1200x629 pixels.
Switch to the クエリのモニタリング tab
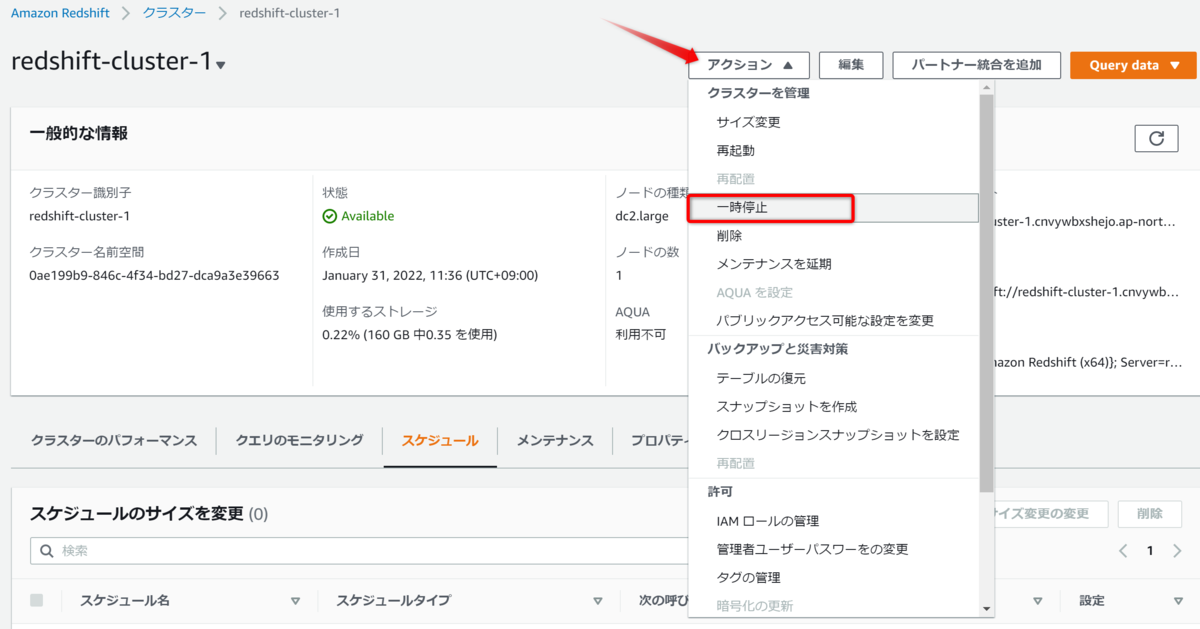coord(299,440)
